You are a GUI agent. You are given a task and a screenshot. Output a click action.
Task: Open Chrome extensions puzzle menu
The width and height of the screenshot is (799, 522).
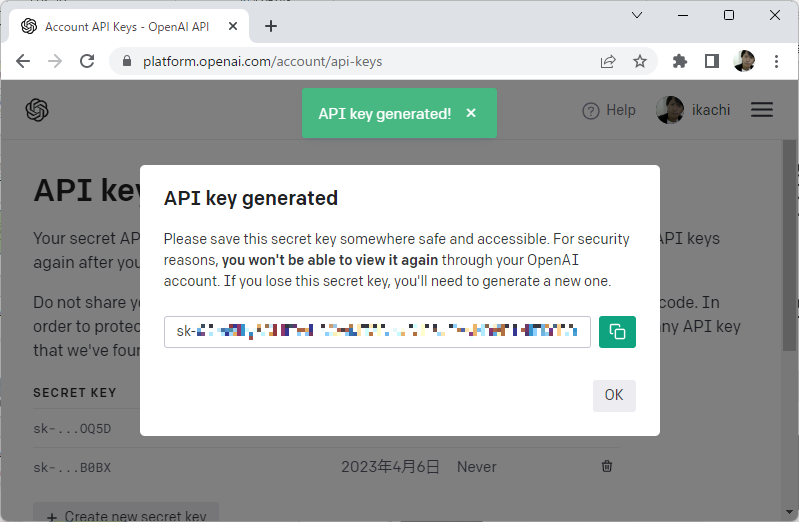(680, 61)
